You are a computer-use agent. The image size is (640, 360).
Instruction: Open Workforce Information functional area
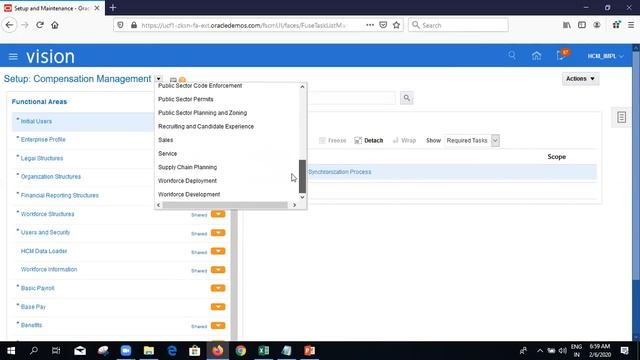[x=49, y=270]
